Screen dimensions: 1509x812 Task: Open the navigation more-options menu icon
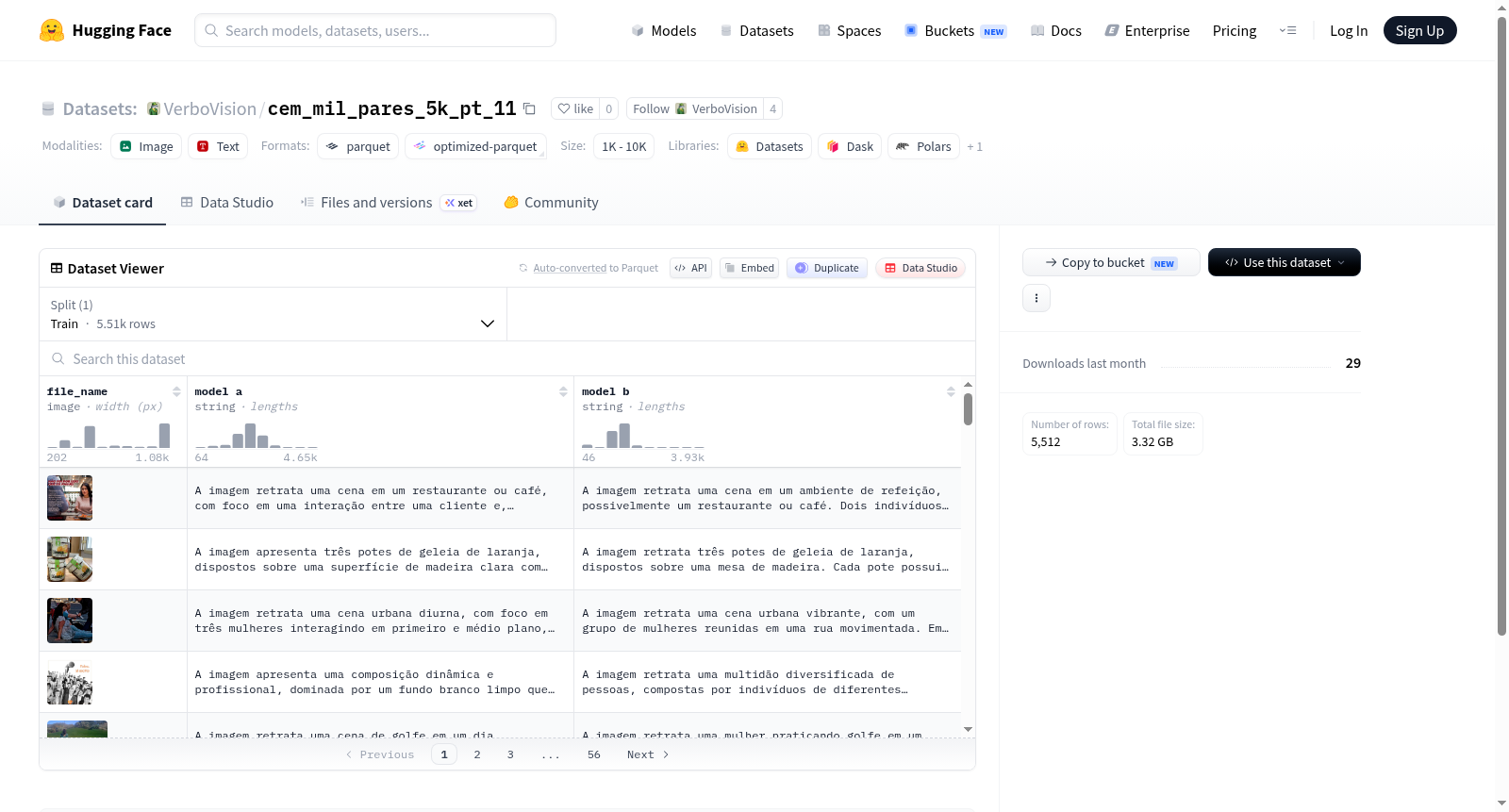tap(1287, 30)
